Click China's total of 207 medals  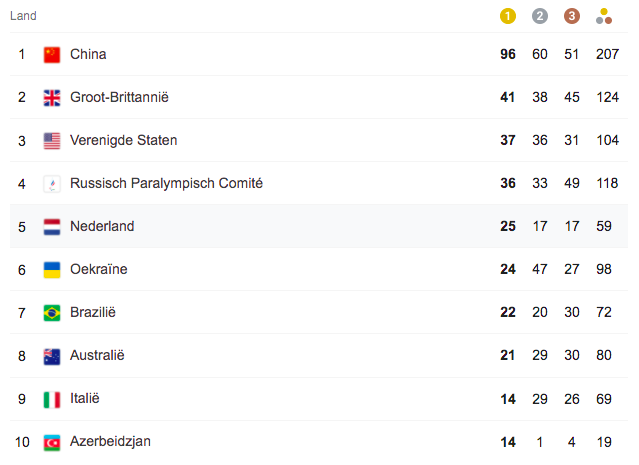607,54
